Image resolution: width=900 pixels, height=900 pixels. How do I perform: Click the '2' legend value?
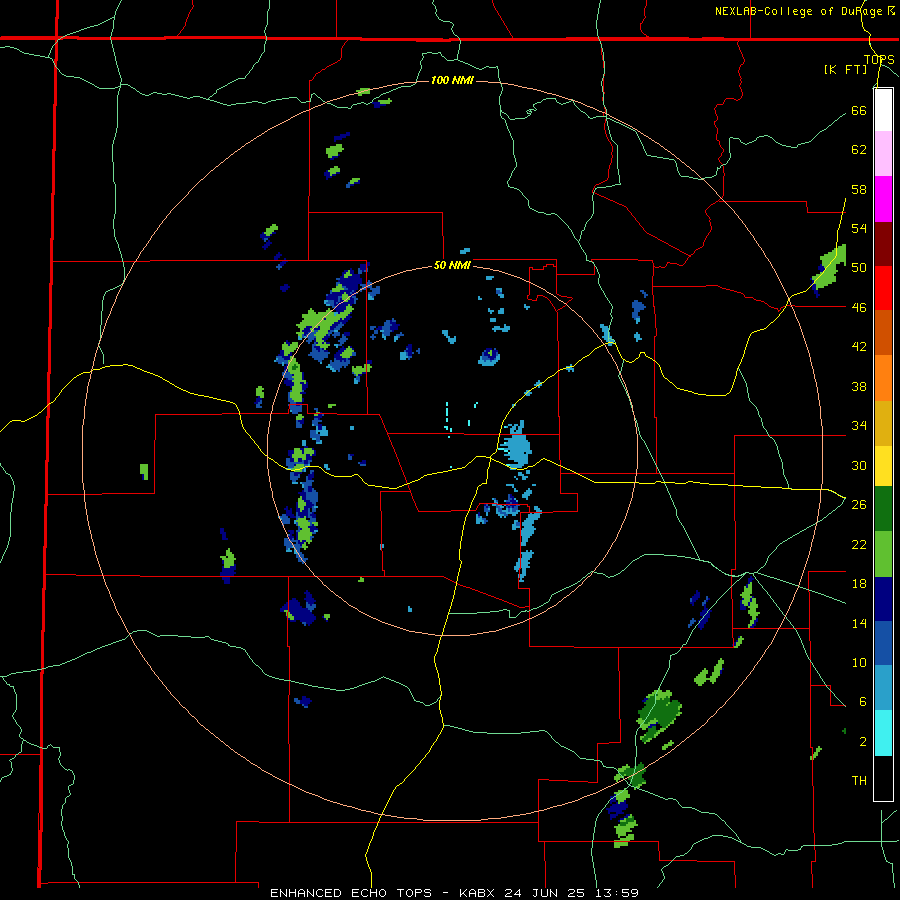(x=863, y=742)
